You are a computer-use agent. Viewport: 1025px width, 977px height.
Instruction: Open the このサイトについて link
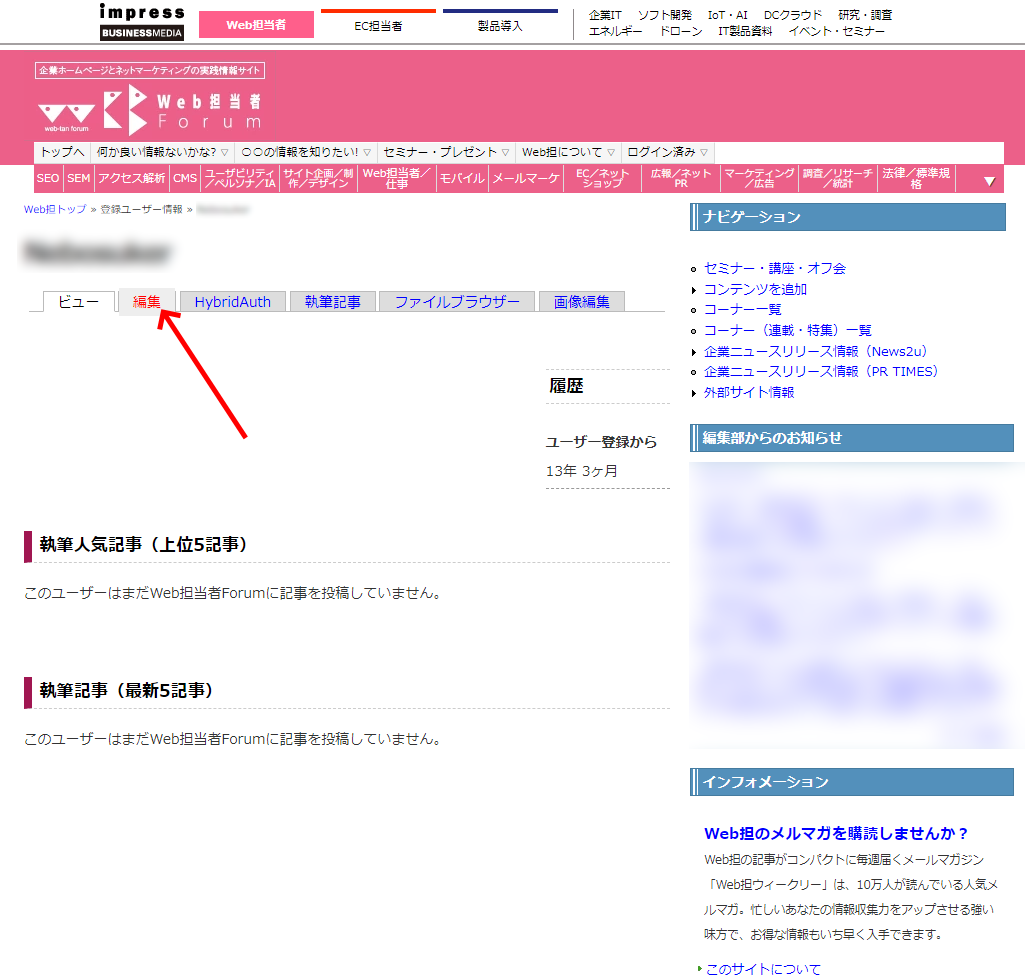point(763,969)
